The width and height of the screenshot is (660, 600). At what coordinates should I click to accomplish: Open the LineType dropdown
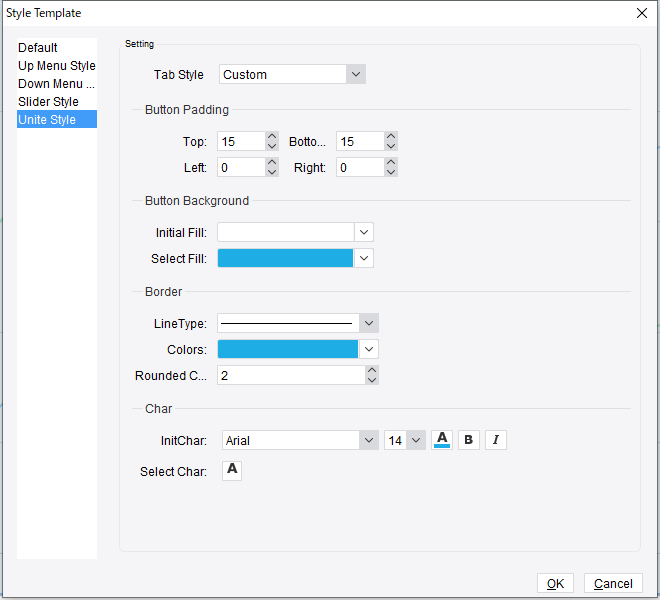coord(369,323)
